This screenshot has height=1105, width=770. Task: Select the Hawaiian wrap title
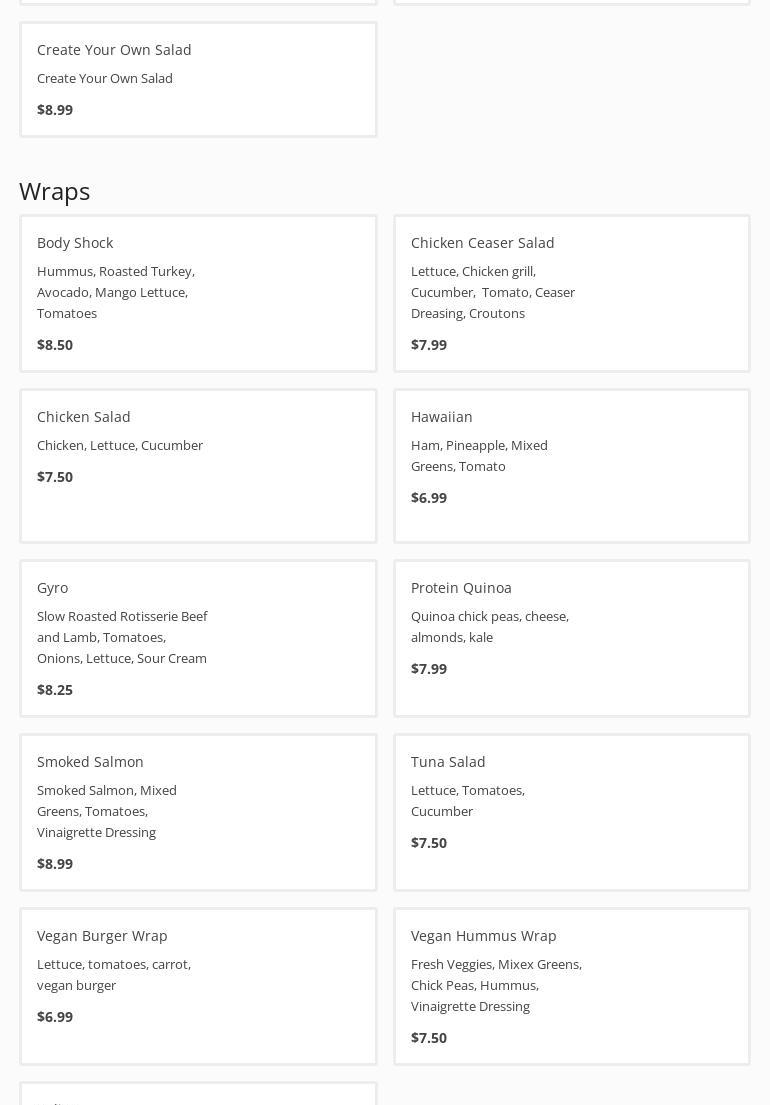[x=441, y=417]
